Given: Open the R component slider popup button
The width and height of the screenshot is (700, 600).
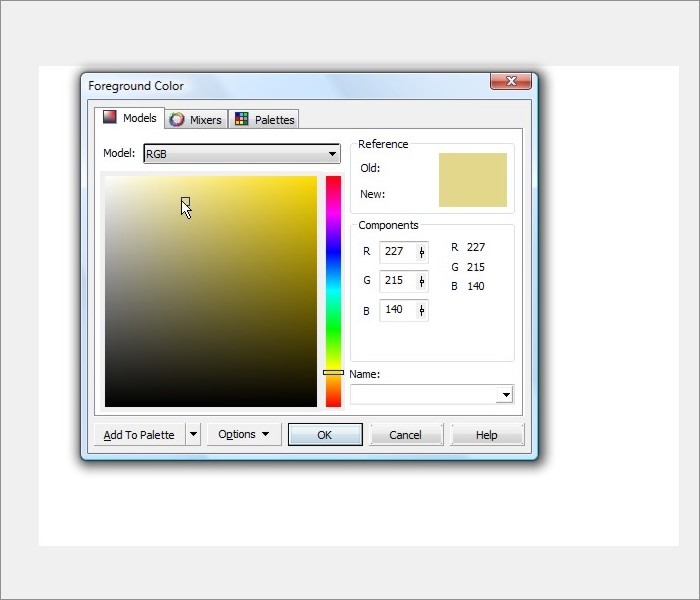Looking at the screenshot, I should 421,252.
